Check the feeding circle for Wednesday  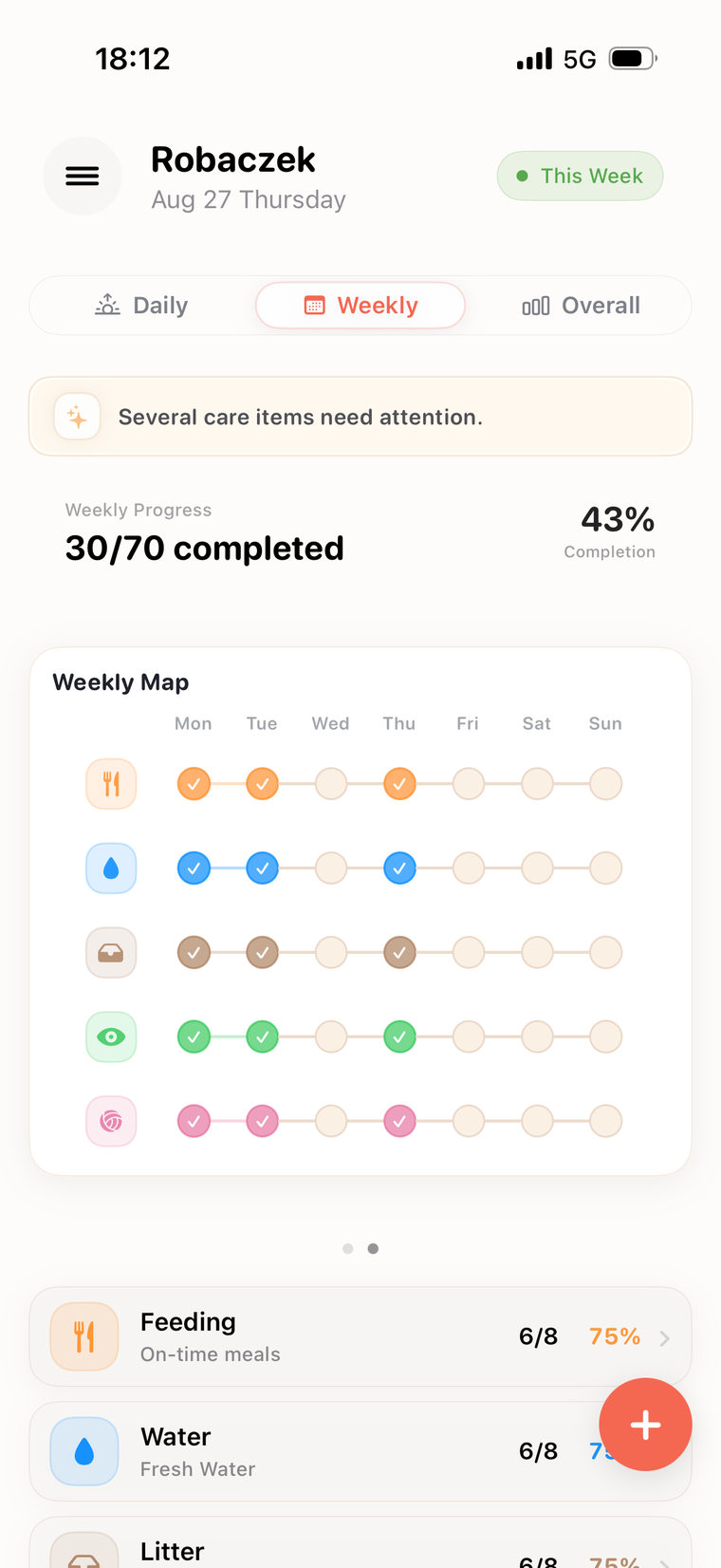[331, 784]
